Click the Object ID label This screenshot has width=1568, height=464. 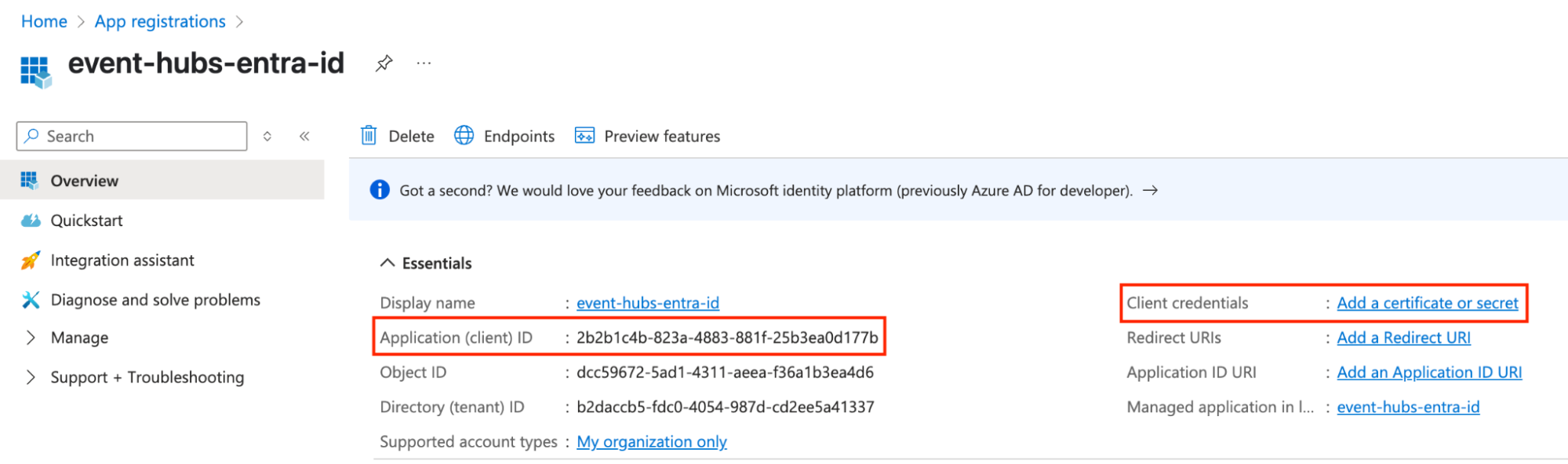[413, 372]
